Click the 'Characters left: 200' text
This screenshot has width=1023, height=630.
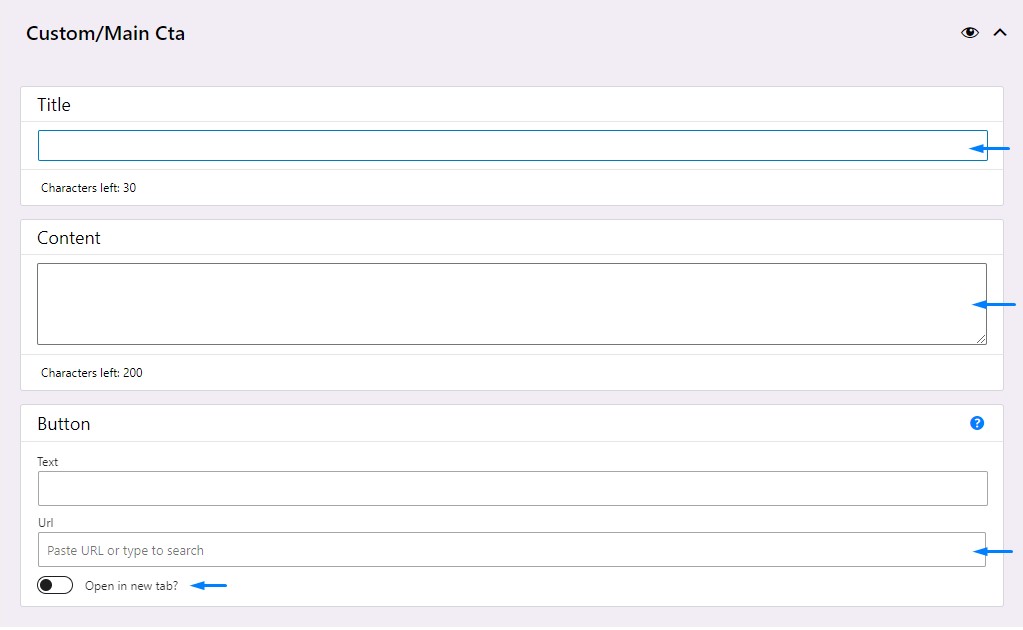pyautogui.click(x=92, y=373)
